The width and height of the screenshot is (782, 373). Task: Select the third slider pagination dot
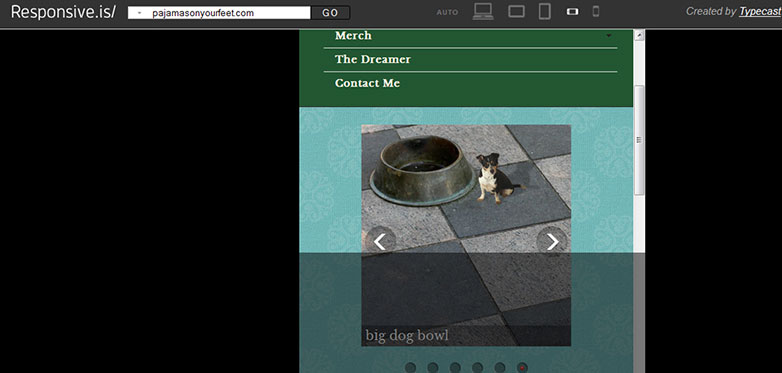click(455, 368)
